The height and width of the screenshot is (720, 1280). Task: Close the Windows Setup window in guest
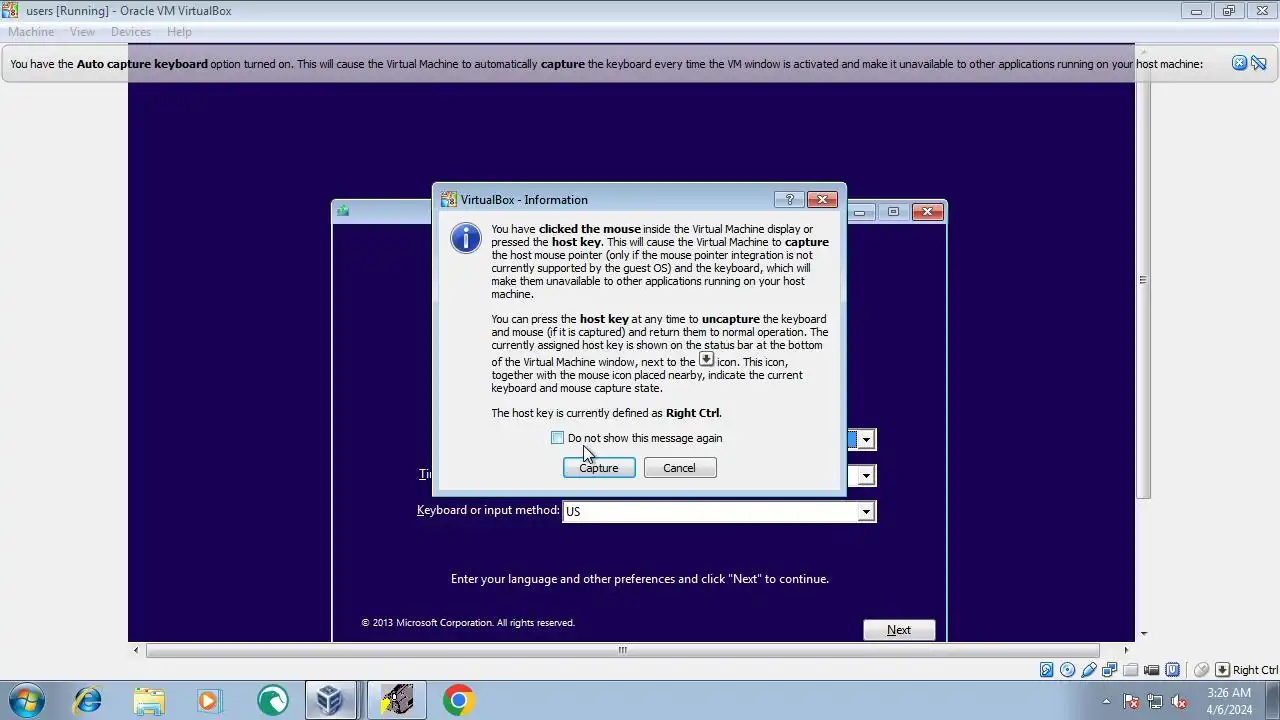click(927, 211)
